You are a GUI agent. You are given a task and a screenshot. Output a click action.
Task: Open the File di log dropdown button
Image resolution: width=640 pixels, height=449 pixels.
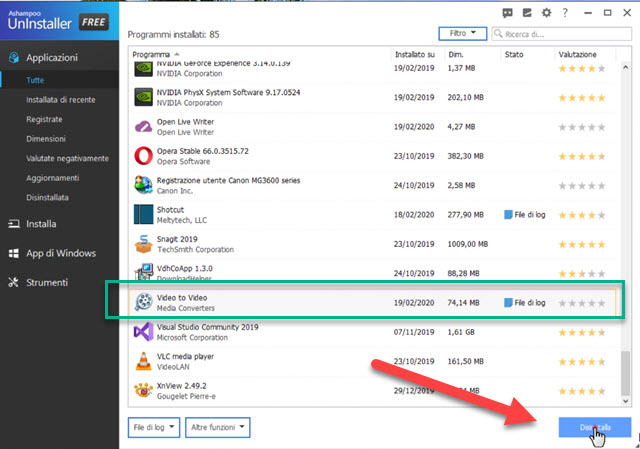point(154,427)
